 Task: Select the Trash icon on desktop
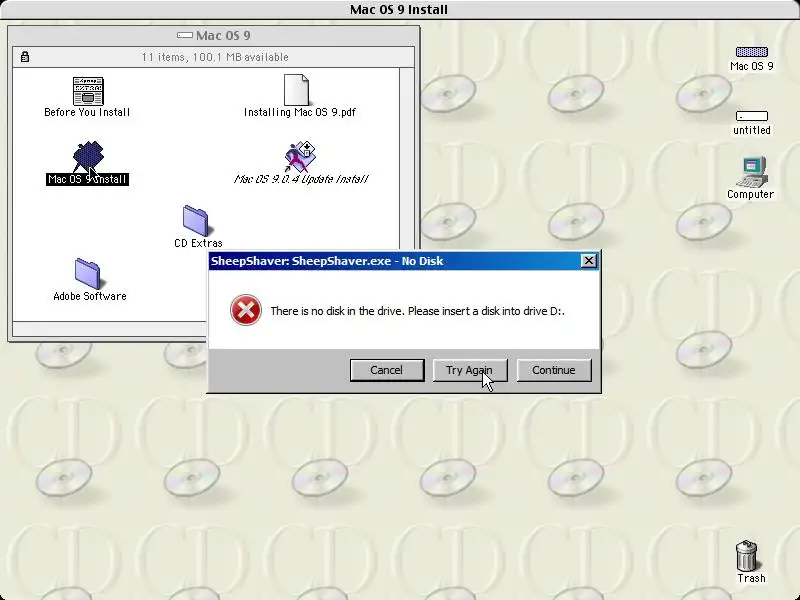(x=747, y=556)
